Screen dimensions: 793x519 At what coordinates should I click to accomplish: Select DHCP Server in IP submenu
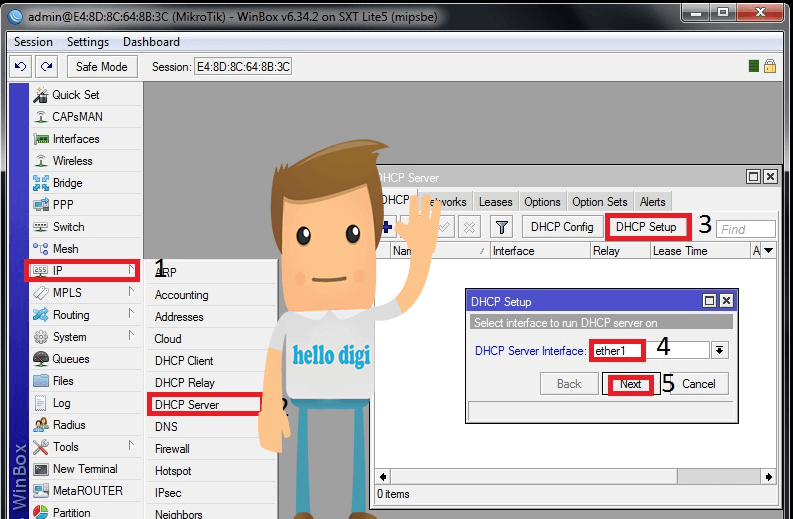204,405
